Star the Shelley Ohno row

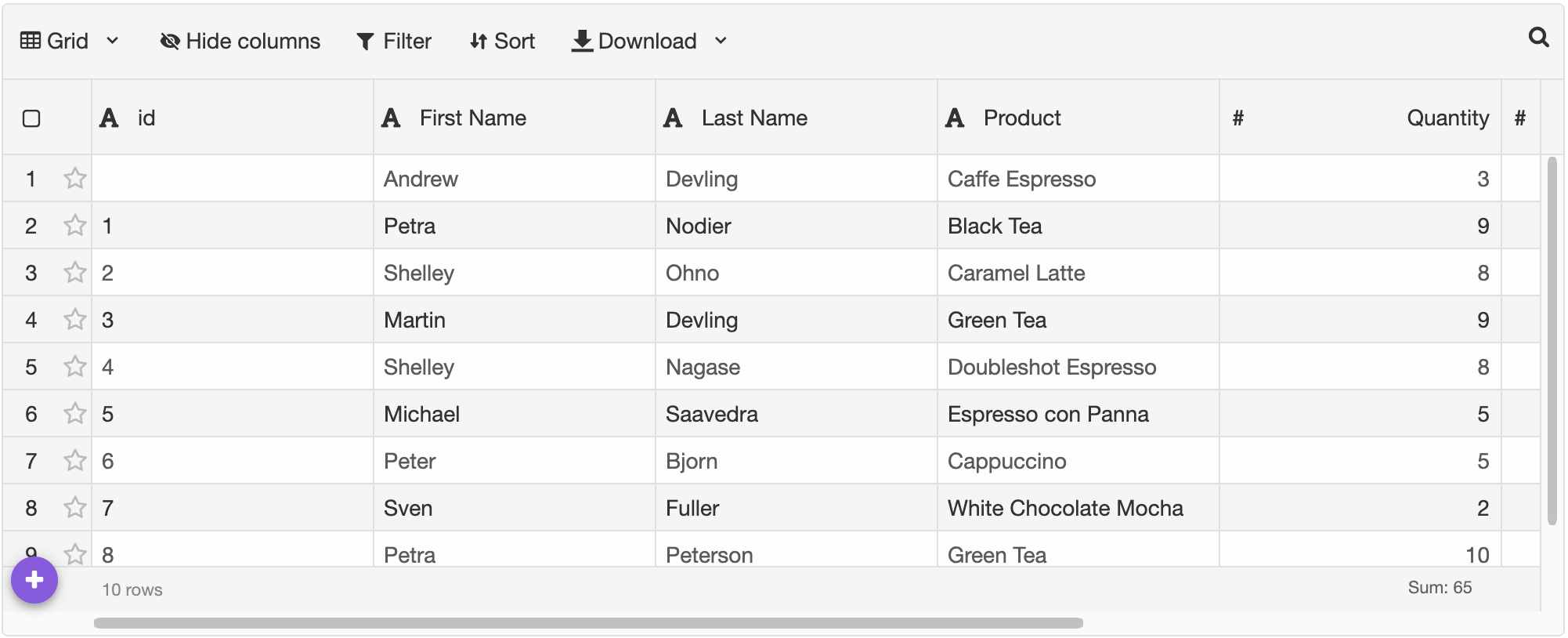tap(75, 273)
